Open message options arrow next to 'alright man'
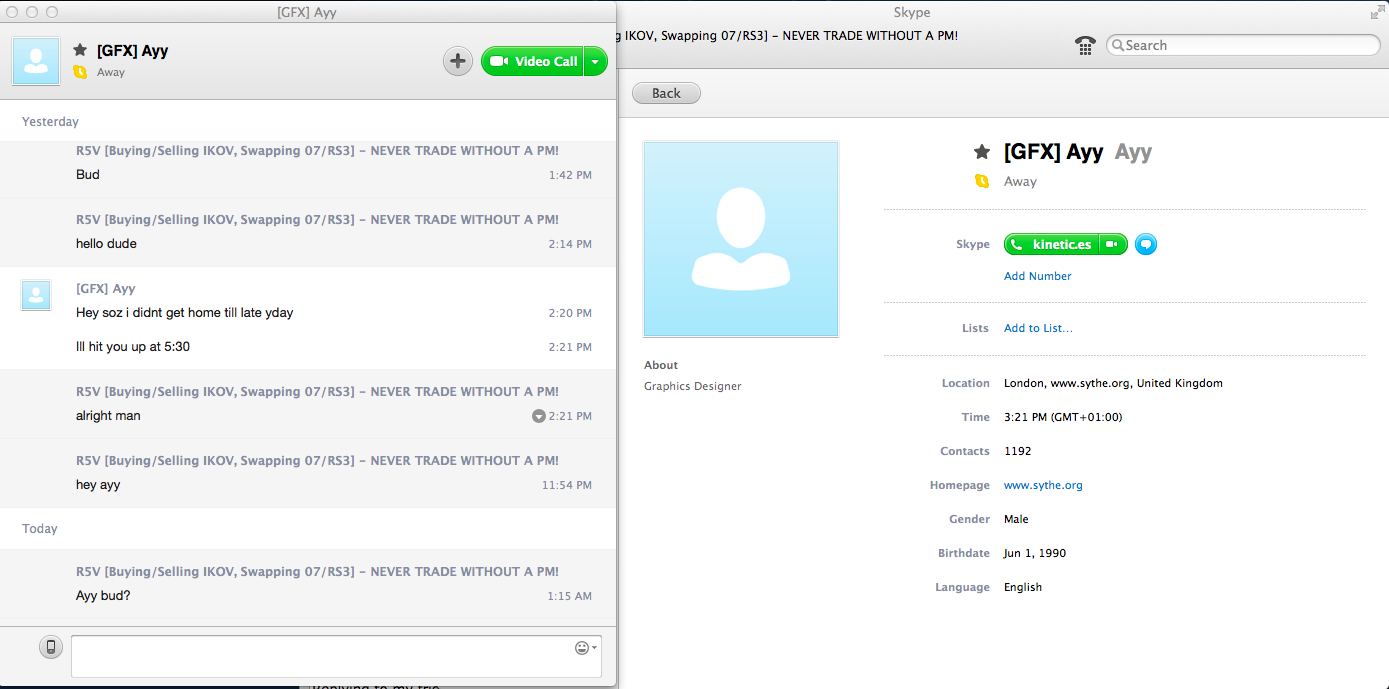Screen dimensions: 1389x689 539,416
